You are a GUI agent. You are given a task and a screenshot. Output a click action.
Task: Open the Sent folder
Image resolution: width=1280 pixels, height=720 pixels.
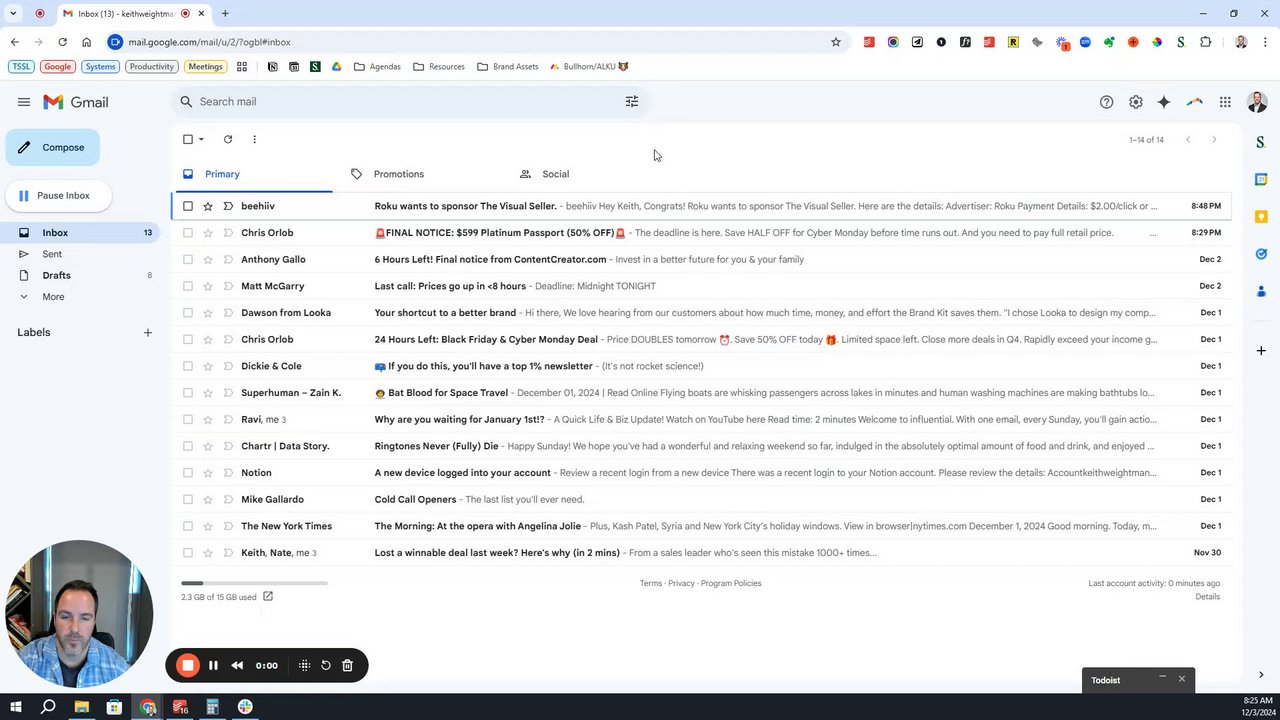click(x=52, y=254)
